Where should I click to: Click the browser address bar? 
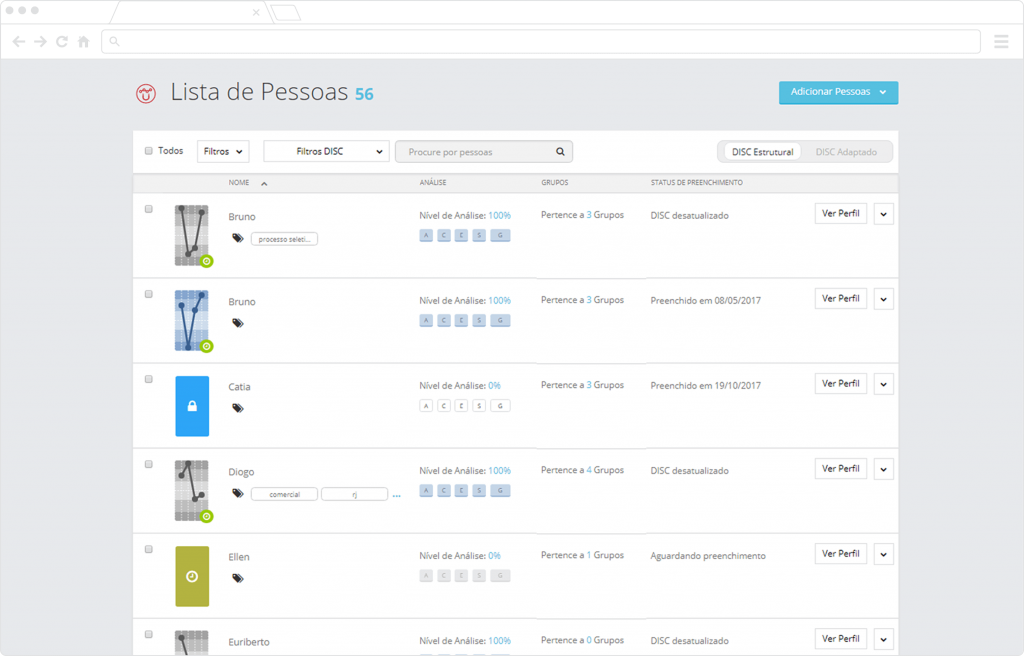point(541,42)
